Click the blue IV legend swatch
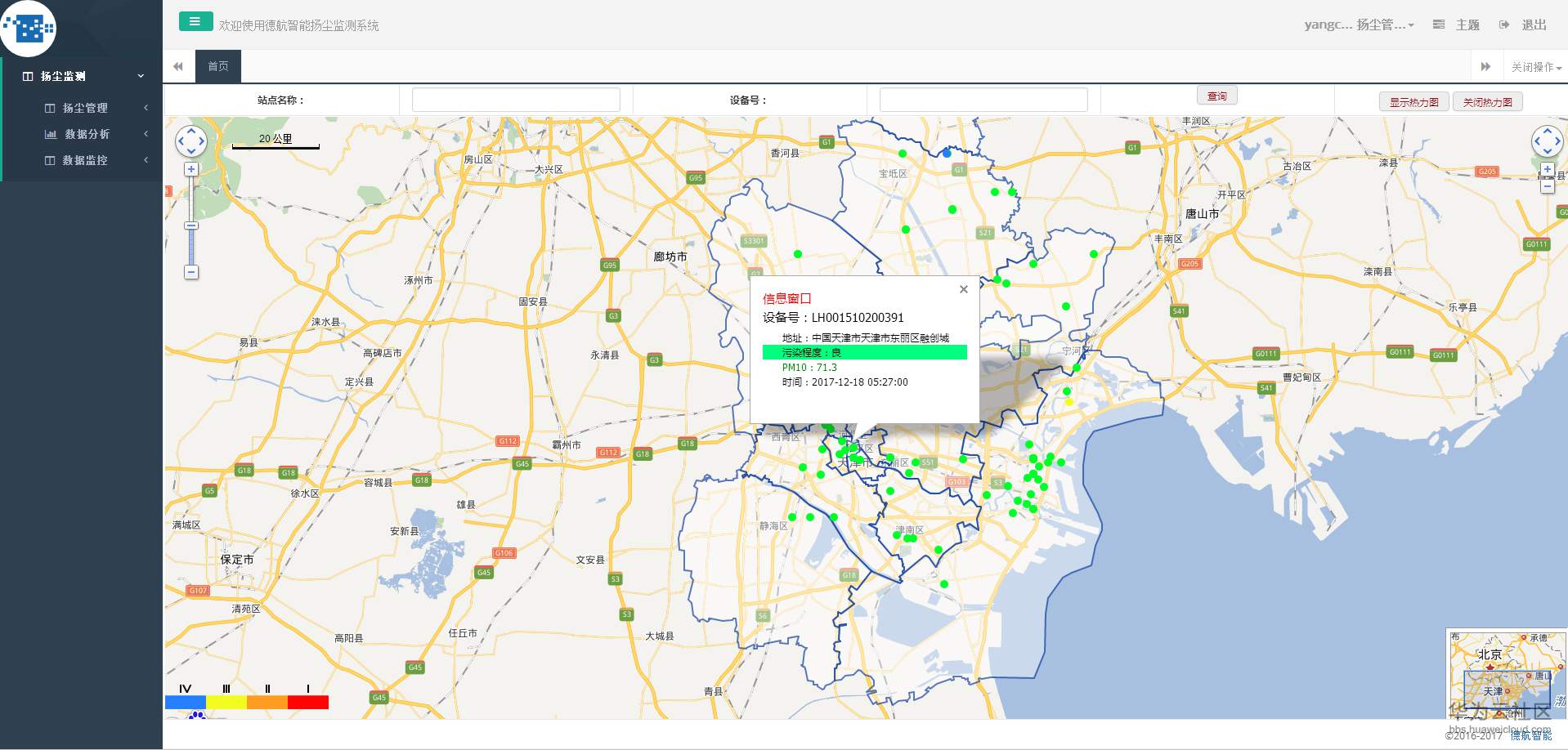The height and width of the screenshot is (750, 1568). point(186,703)
